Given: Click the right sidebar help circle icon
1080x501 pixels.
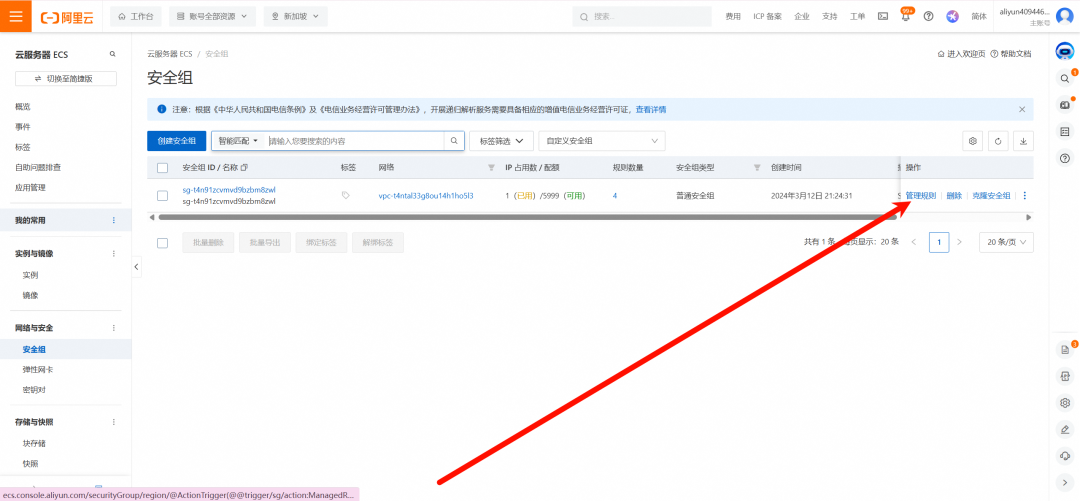Looking at the screenshot, I should click(1066, 159).
